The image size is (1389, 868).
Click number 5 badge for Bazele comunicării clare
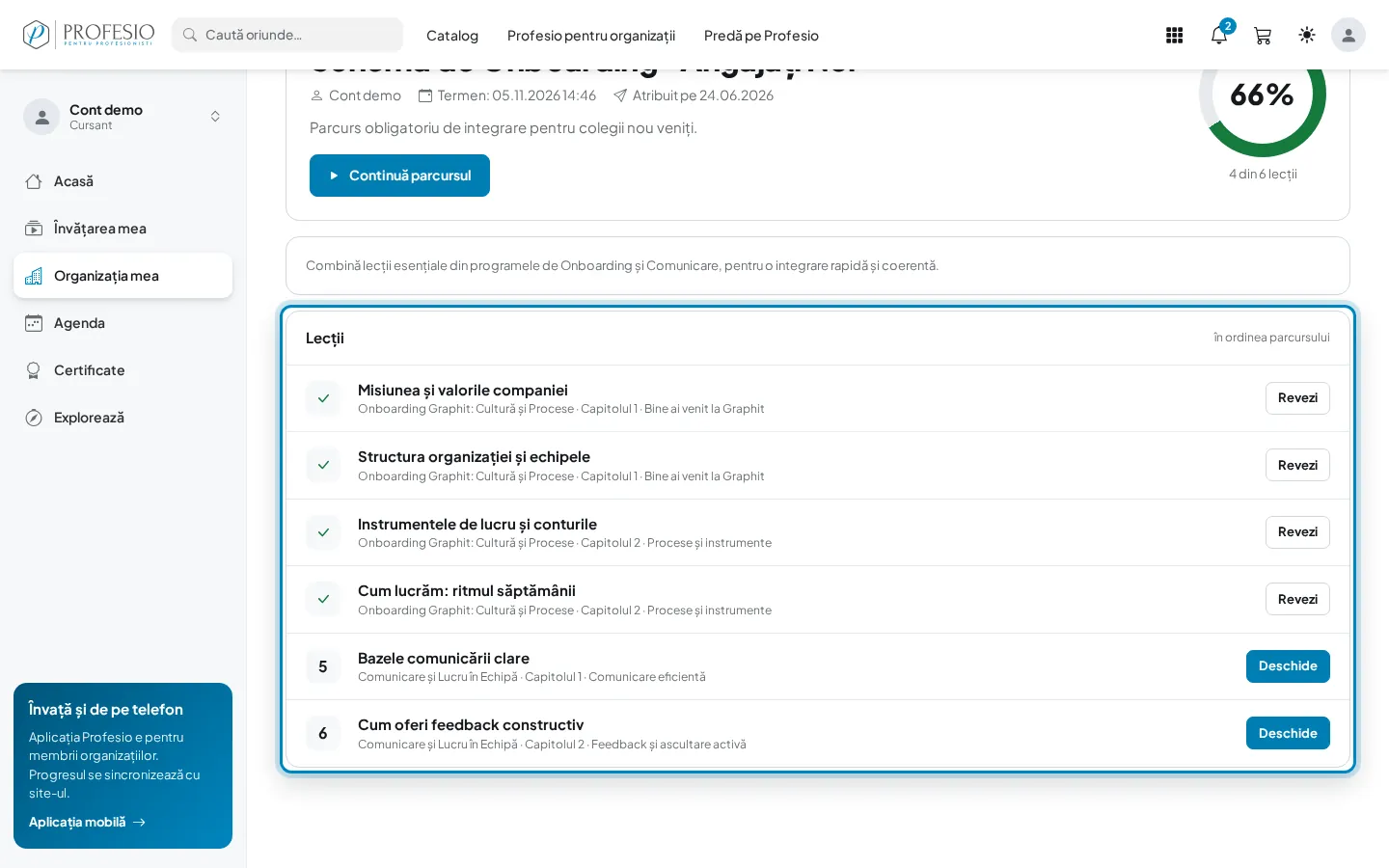pyautogui.click(x=323, y=666)
